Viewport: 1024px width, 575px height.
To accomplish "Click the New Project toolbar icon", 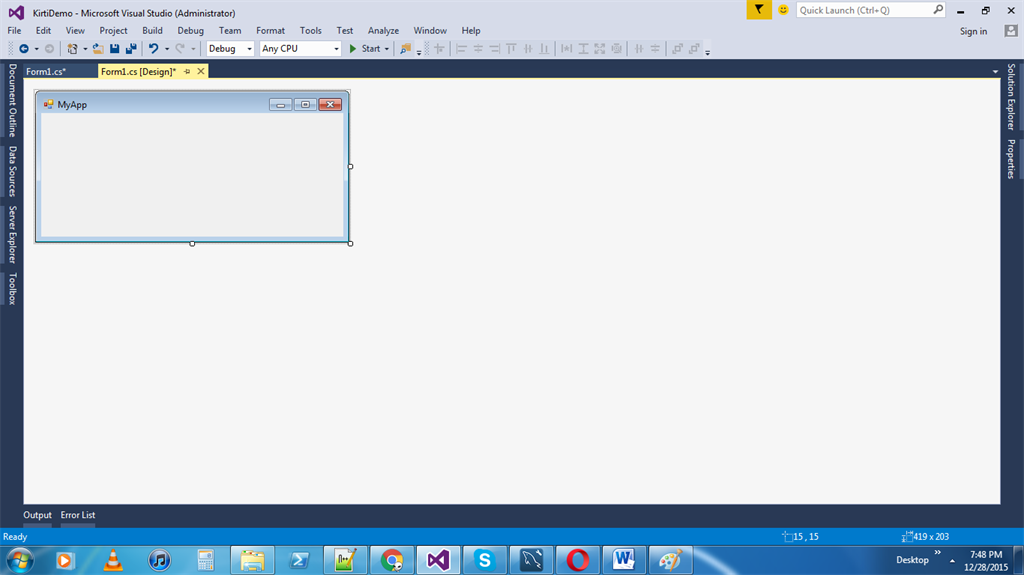I will [72, 48].
